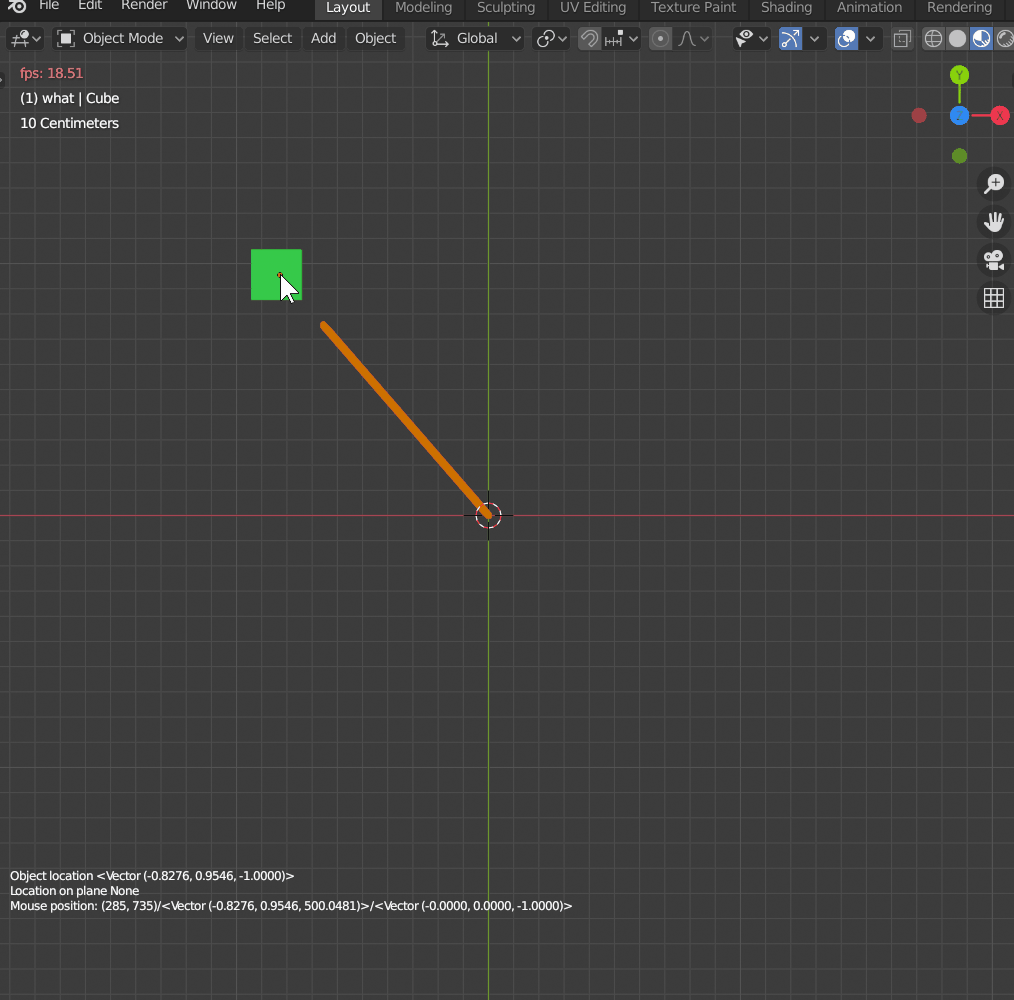The image size is (1014, 1000).
Task: Open the Object menu
Action: [375, 39]
